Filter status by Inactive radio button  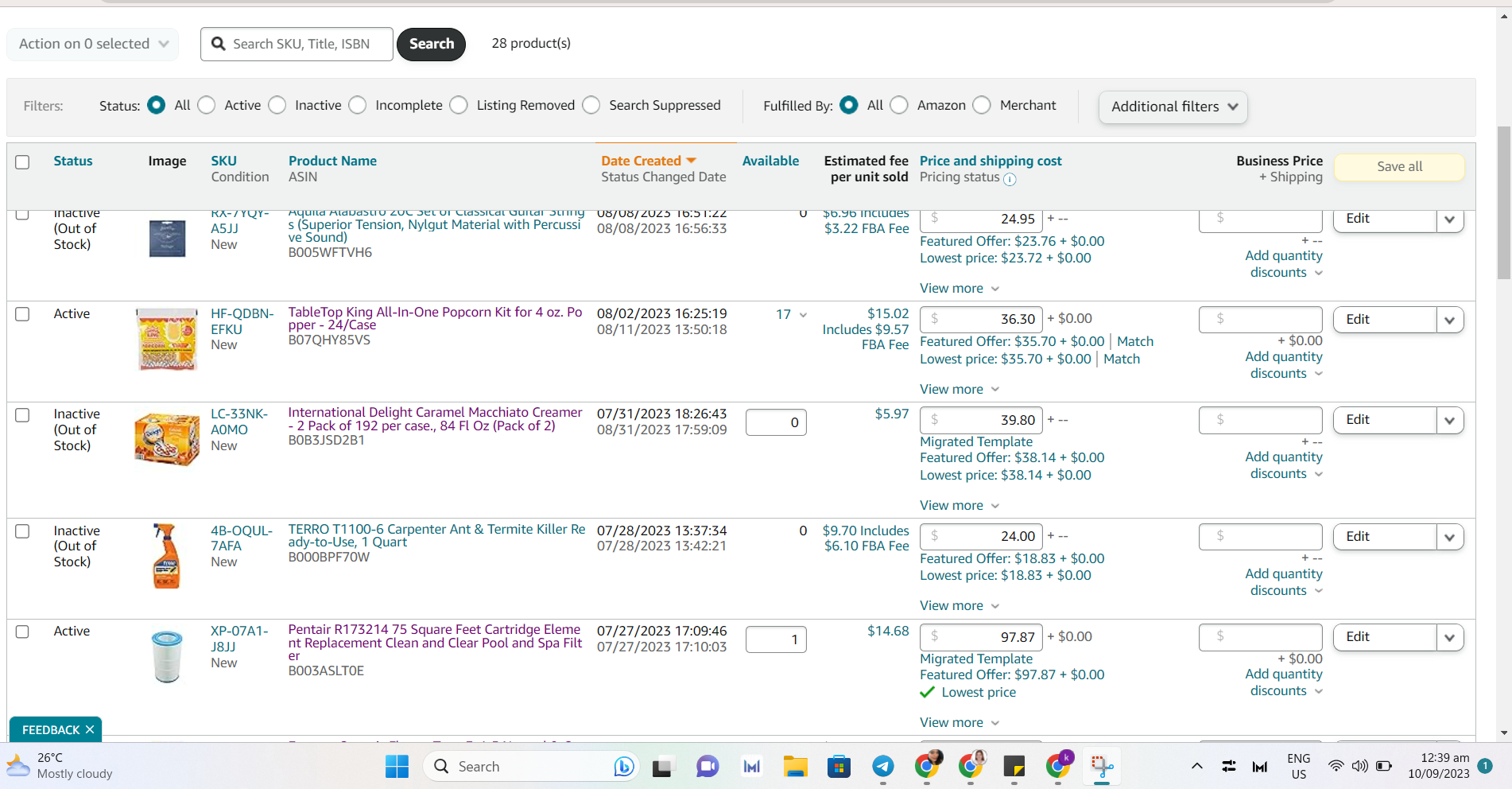coord(277,105)
